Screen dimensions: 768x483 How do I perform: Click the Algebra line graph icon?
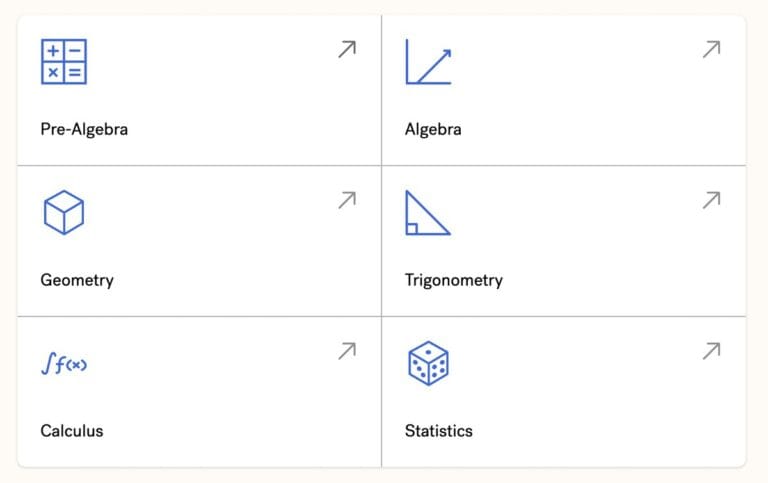click(x=428, y=61)
